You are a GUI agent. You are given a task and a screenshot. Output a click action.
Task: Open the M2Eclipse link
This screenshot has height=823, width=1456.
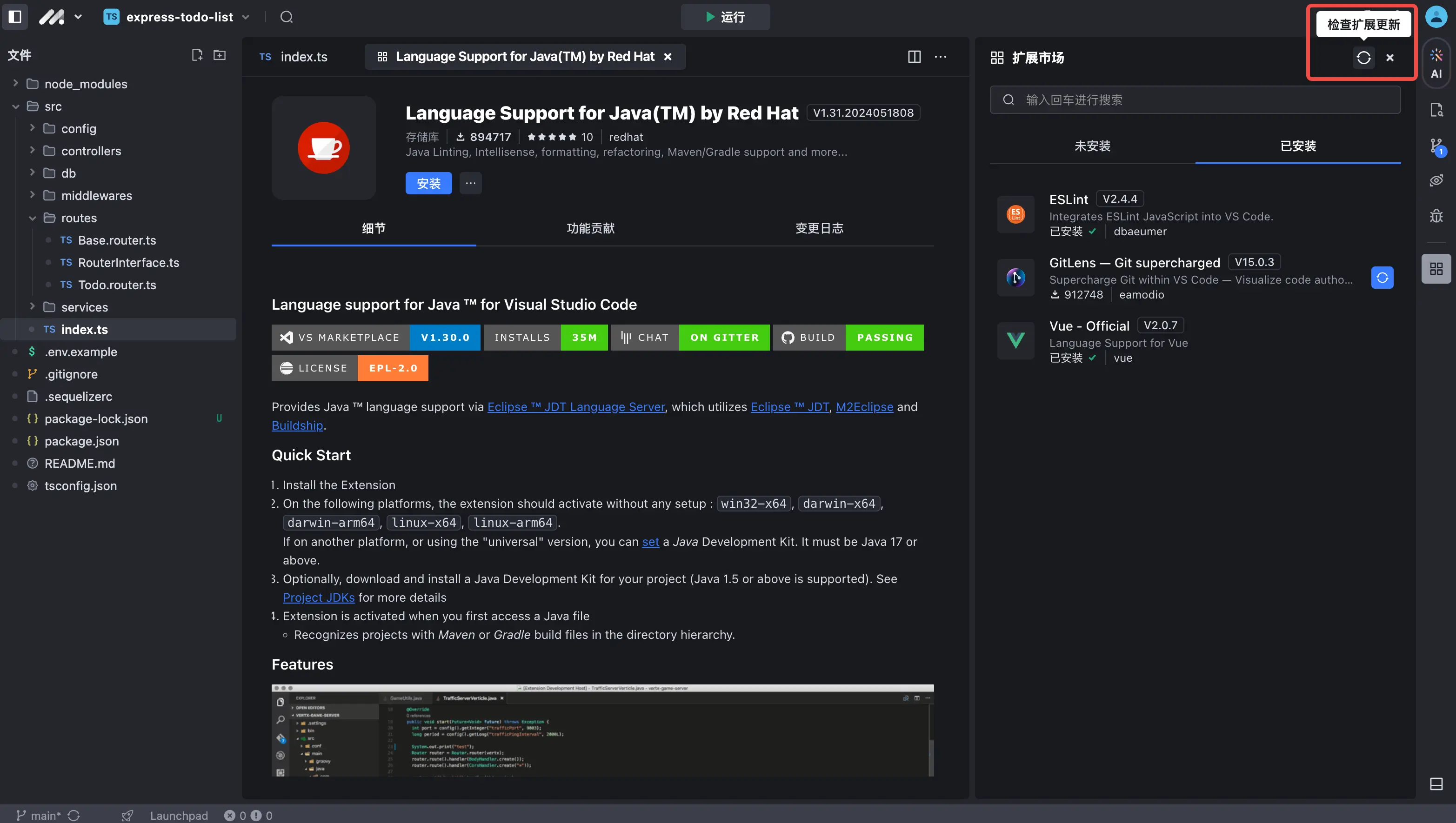coord(865,407)
